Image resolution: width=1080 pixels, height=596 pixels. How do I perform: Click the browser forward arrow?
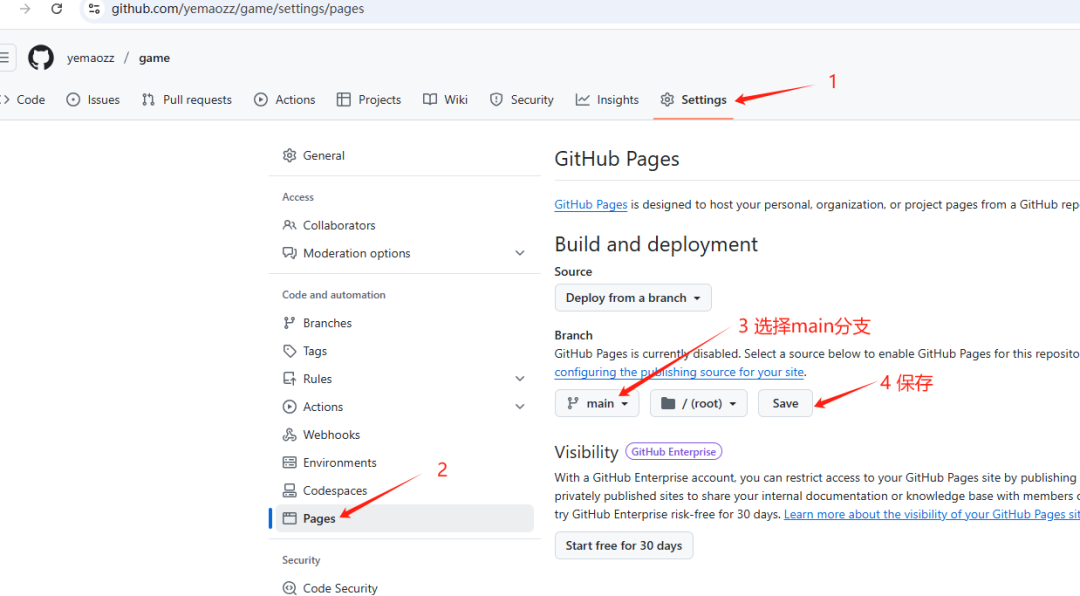(x=25, y=9)
